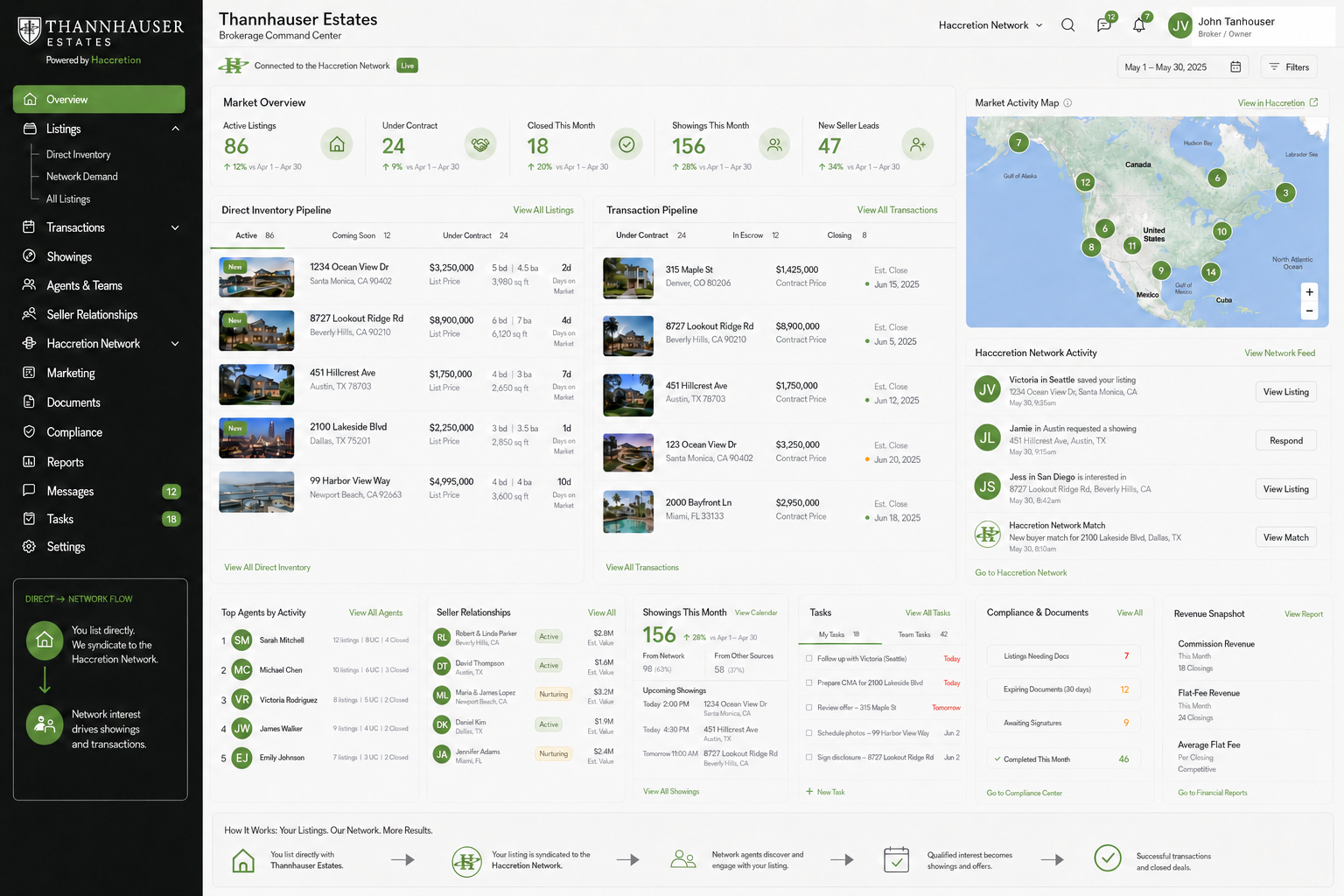Click the Active Listings house icon
Screen dimensions: 1344x896
point(337,144)
